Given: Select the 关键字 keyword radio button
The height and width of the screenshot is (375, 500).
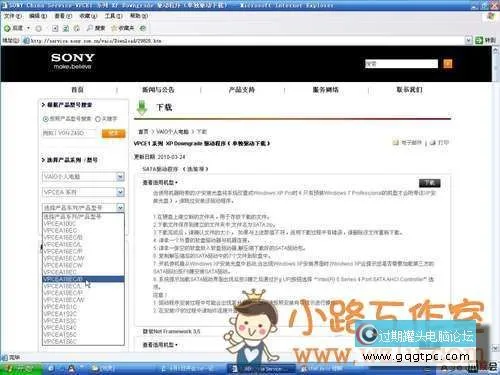Looking at the screenshot, I should point(98,119).
